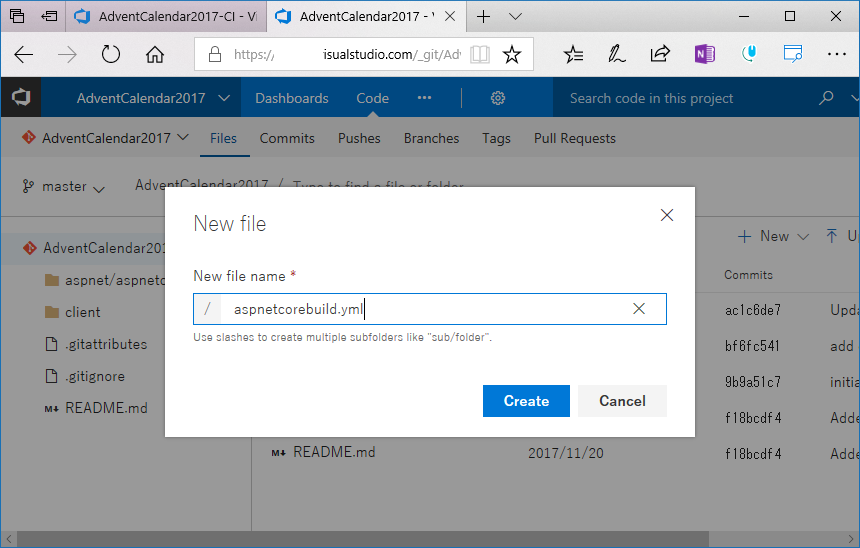Click the horizontal scrollbar thumb
The width and height of the screenshot is (860, 548).
pyautogui.click(x=362, y=539)
